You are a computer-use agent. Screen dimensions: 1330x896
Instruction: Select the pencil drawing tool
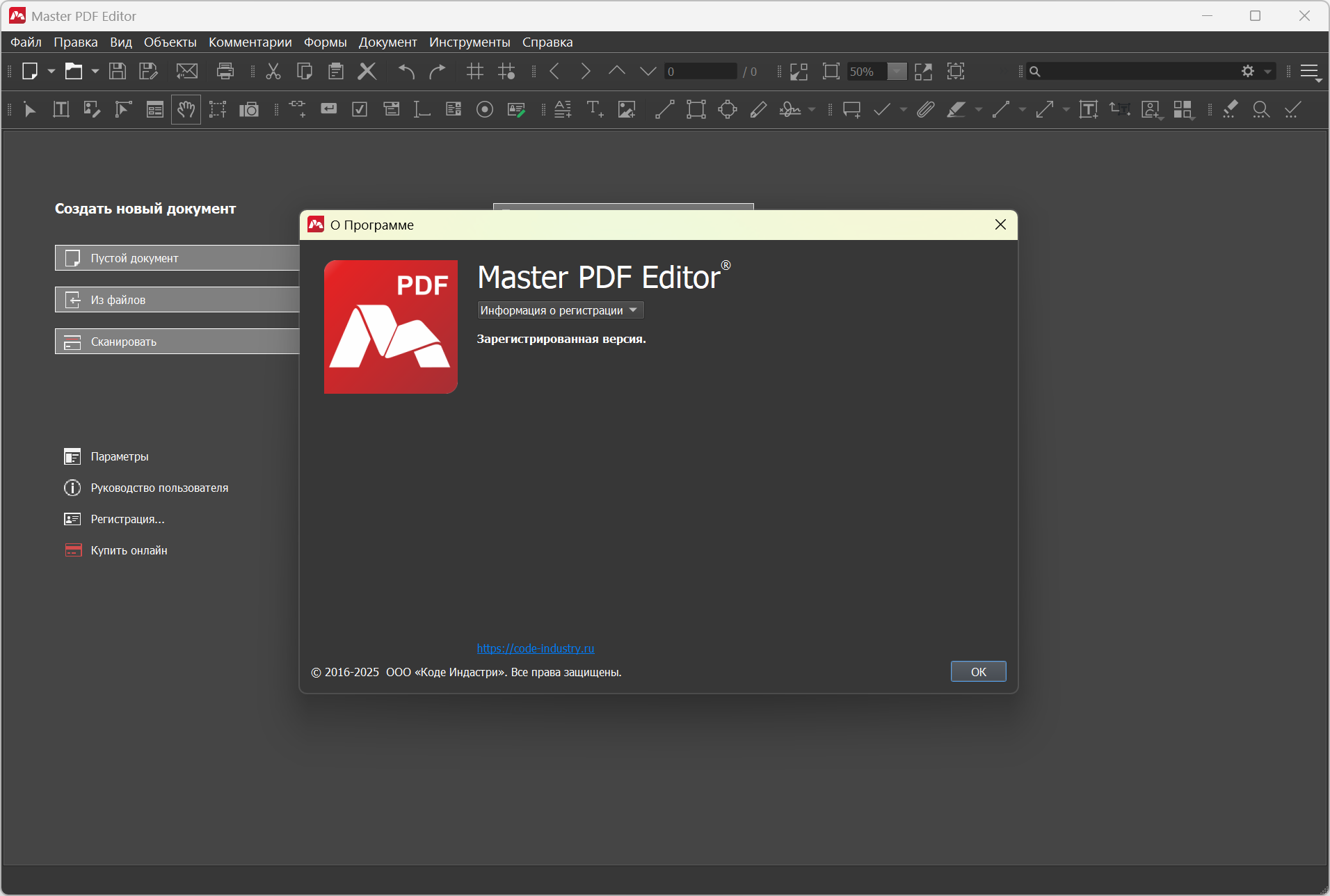point(758,109)
